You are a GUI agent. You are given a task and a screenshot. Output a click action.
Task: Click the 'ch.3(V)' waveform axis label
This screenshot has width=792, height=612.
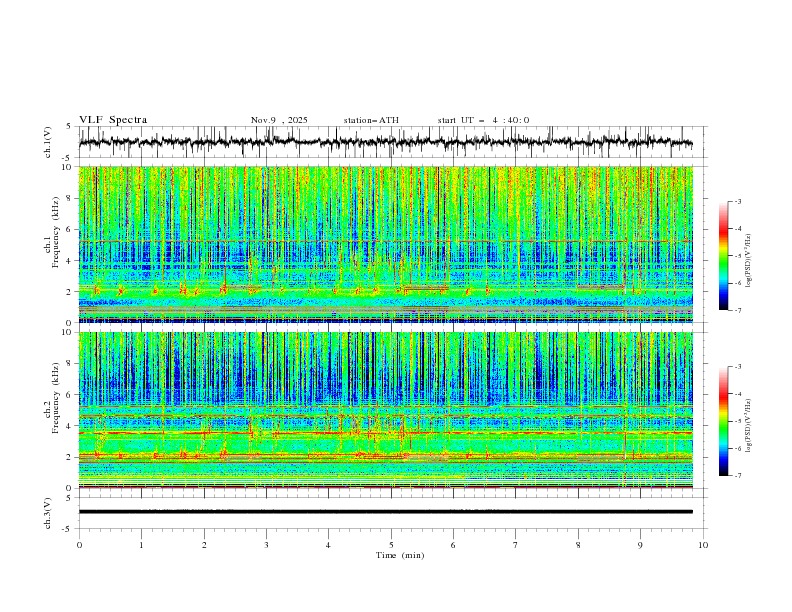click(48, 513)
